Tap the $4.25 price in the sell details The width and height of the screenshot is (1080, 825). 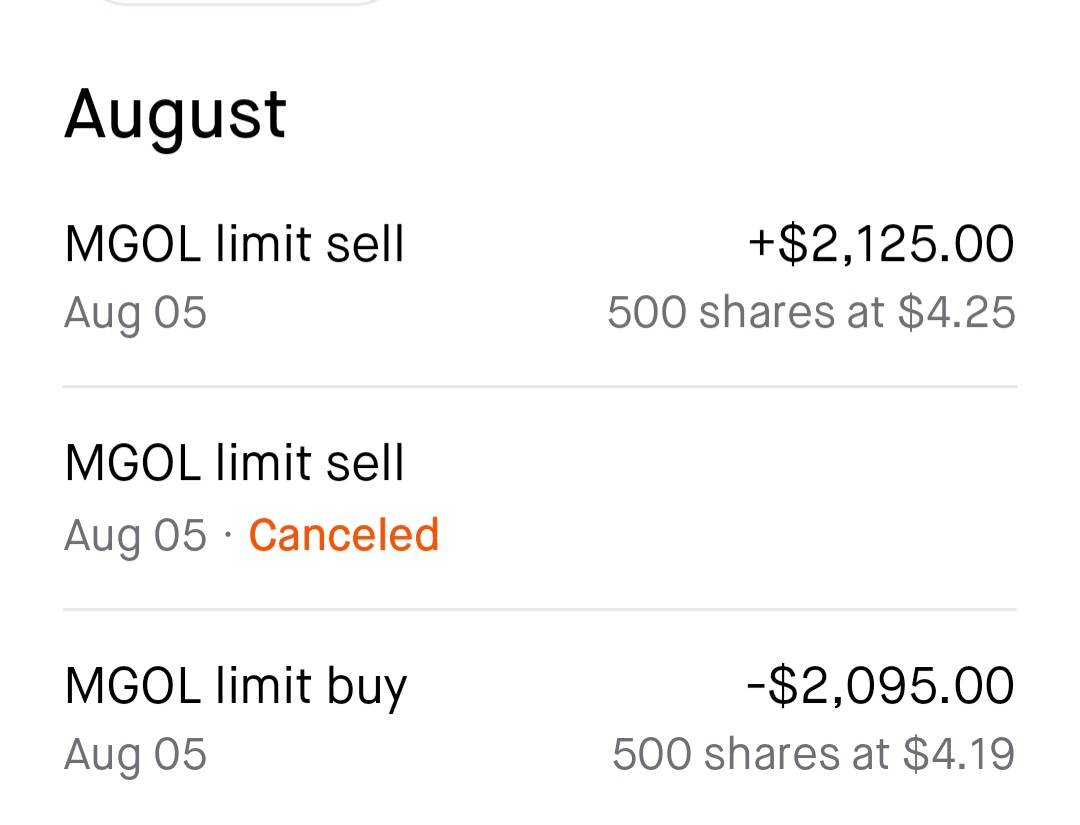[x=956, y=313]
